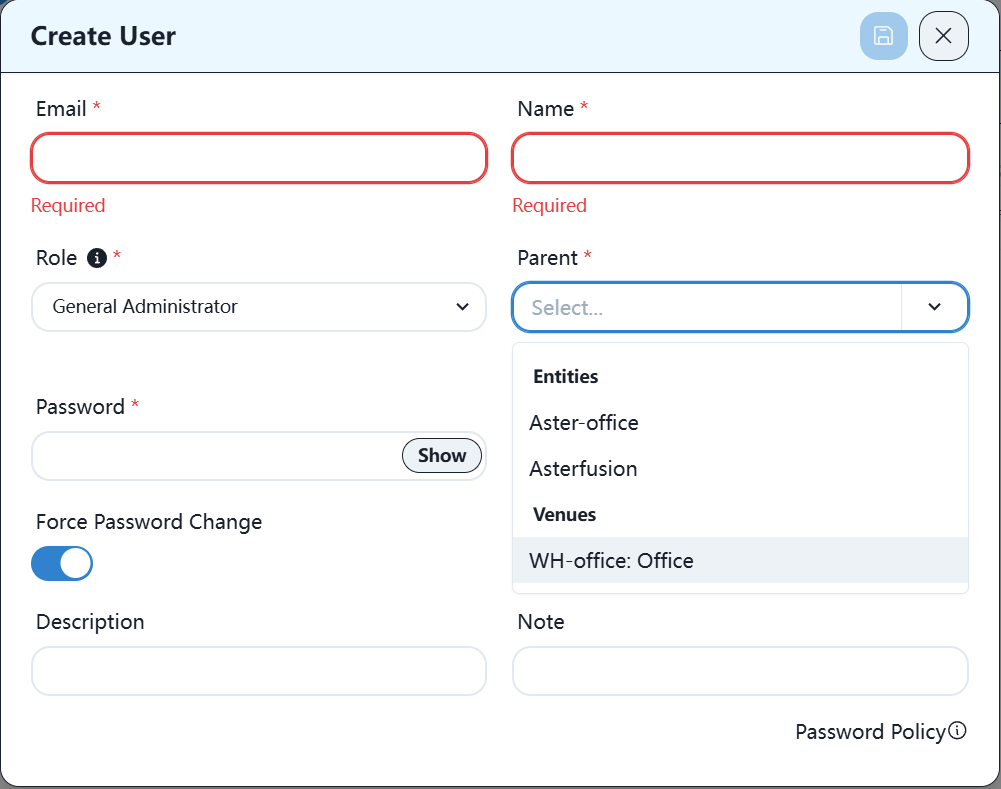This screenshot has width=1001, height=789.
Task: Click into the Password field
Action: point(216,456)
